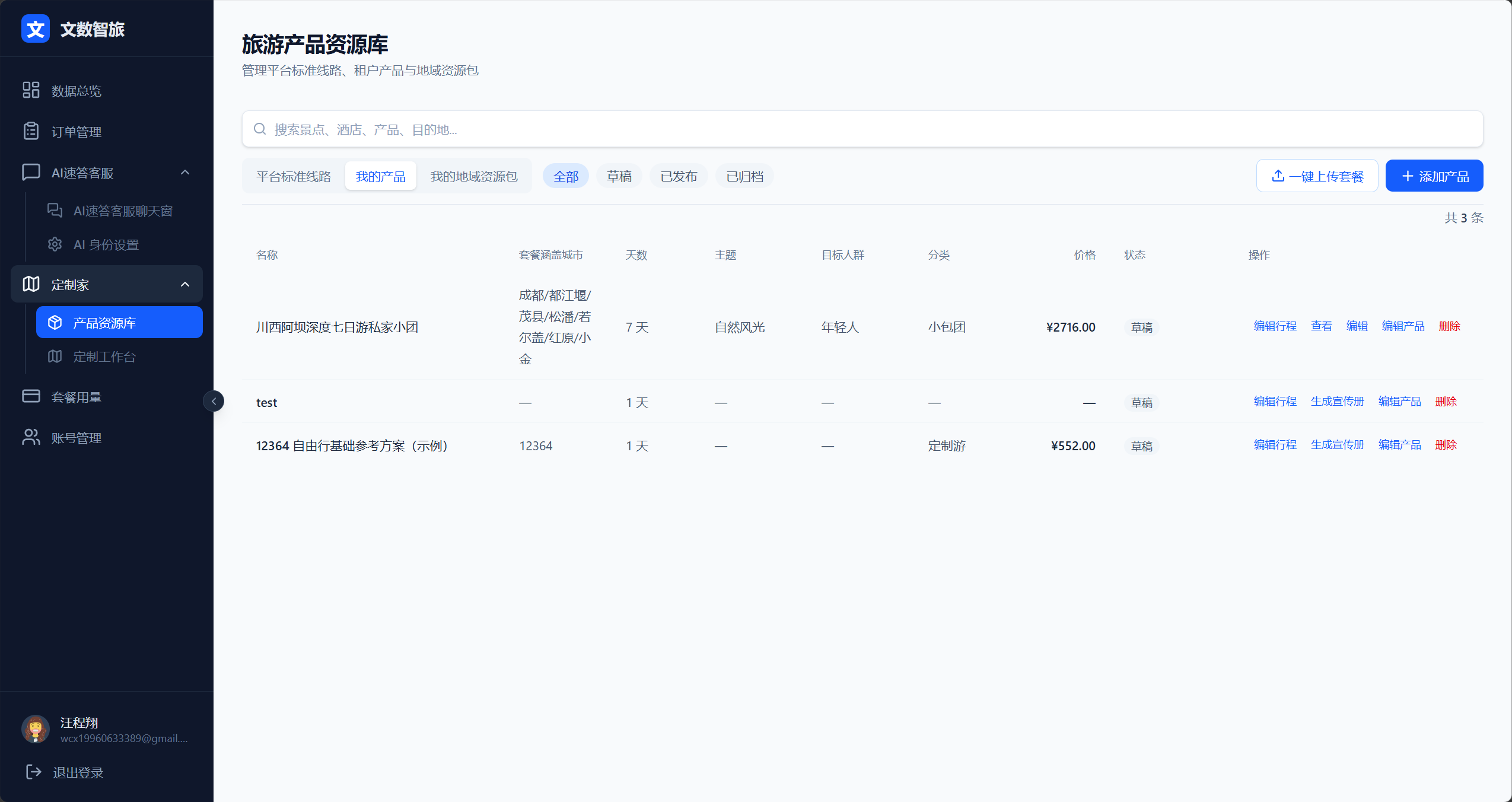This screenshot has width=1512, height=802.
Task: Open 账号管理 users icon
Action: (x=31, y=437)
